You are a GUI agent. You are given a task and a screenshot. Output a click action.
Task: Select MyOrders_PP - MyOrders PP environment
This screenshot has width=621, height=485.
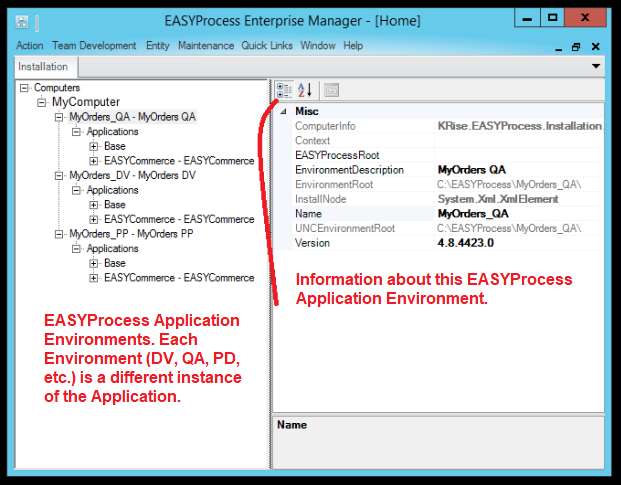tap(131, 234)
